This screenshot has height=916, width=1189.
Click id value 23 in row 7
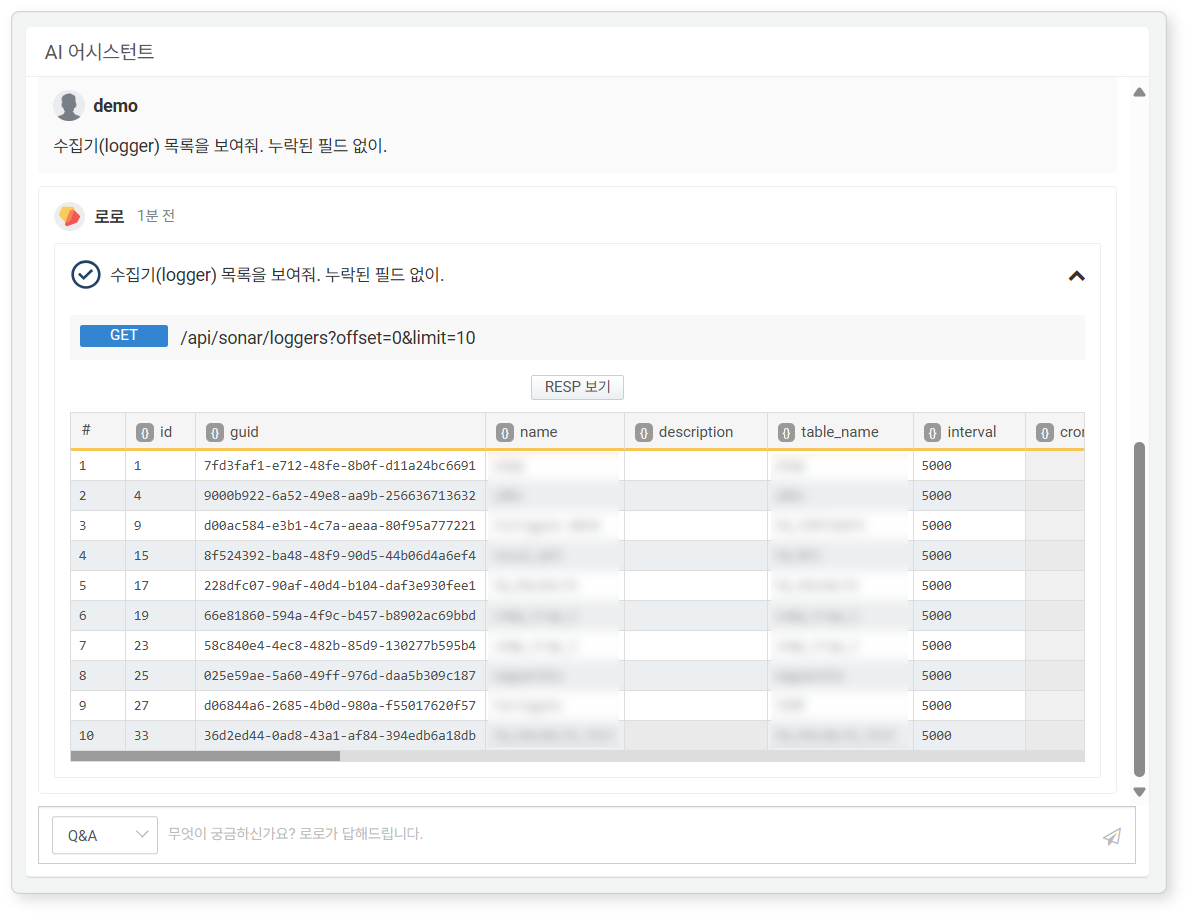click(x=141, y=646)
